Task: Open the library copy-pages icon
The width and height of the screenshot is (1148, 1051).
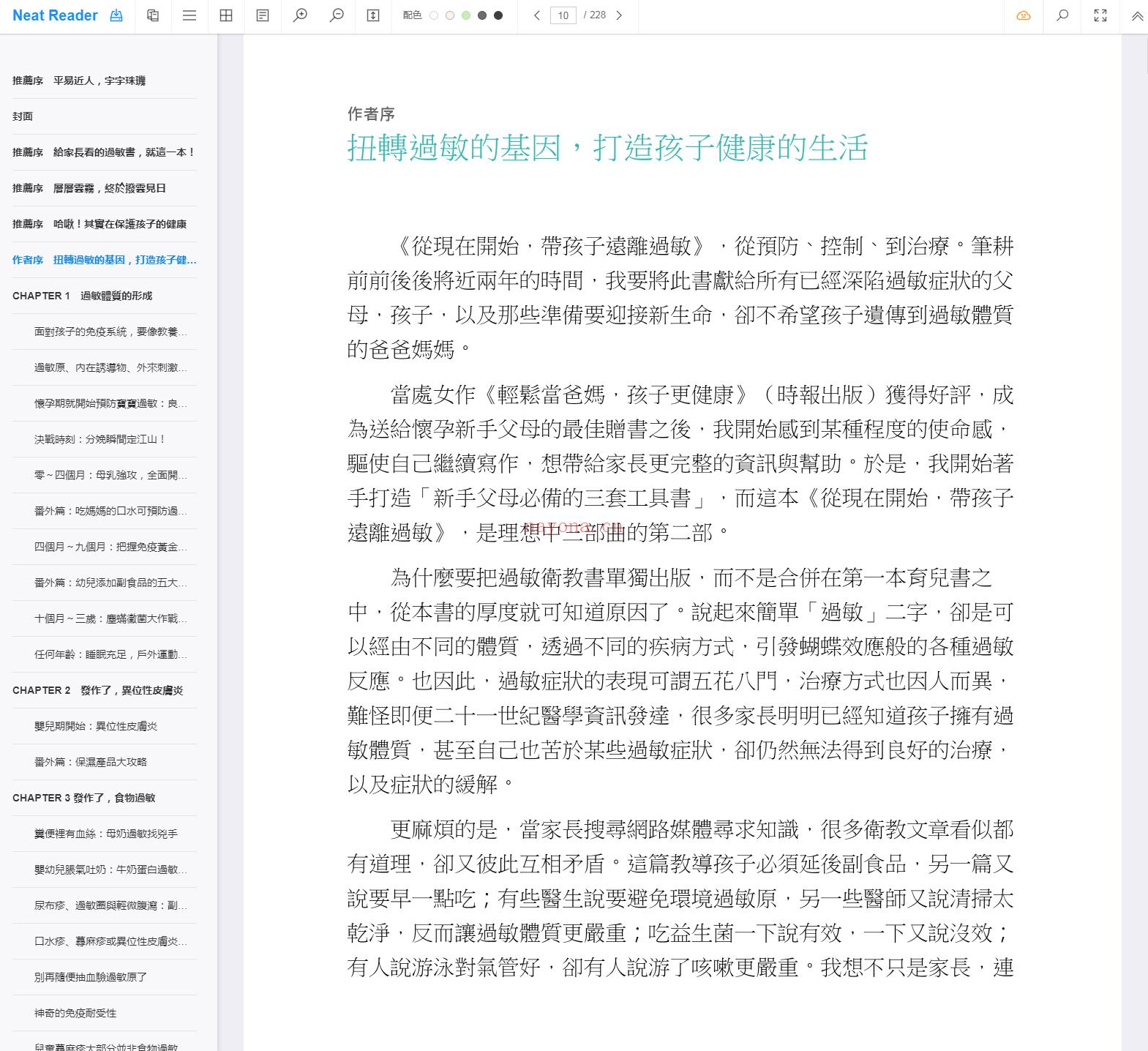Action: coord(153,15)
